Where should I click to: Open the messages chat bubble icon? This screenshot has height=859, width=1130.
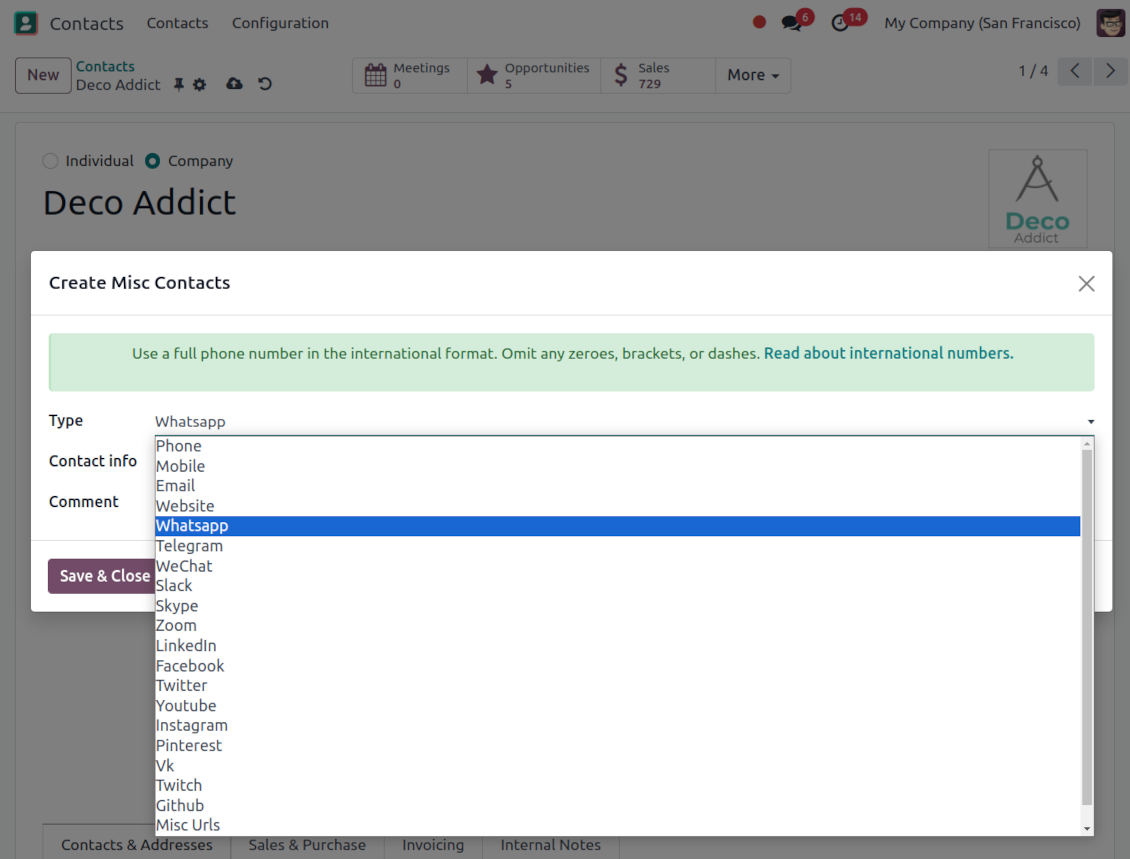click(792, 23)
